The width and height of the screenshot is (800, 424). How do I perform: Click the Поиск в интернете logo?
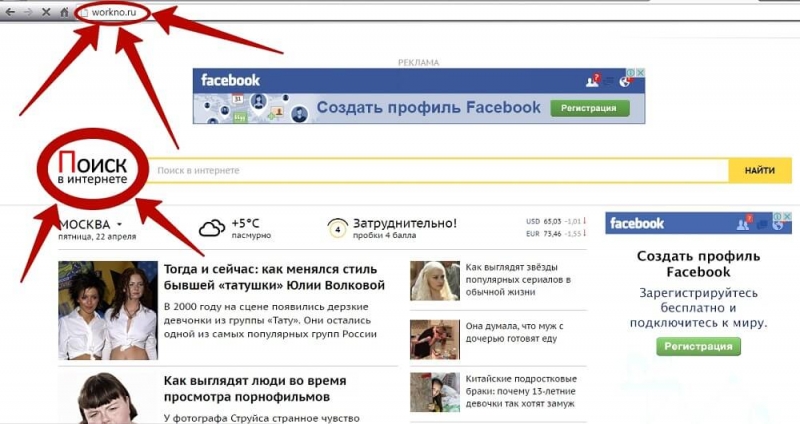[x=92, y=167]
